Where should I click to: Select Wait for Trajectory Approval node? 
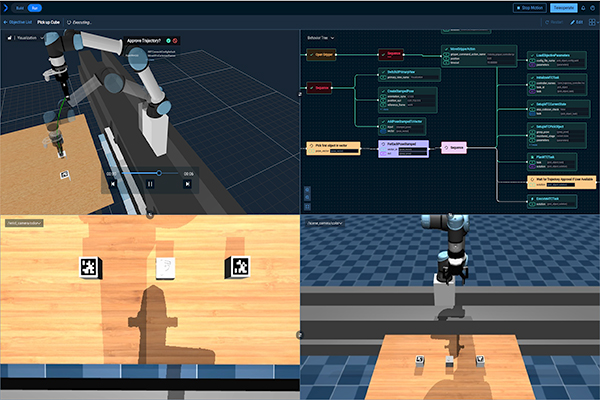[x=562, y=182]
